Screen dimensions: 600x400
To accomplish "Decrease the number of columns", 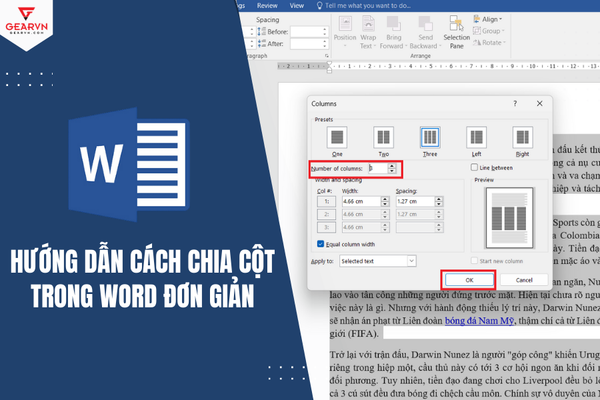I will [391, 171].
